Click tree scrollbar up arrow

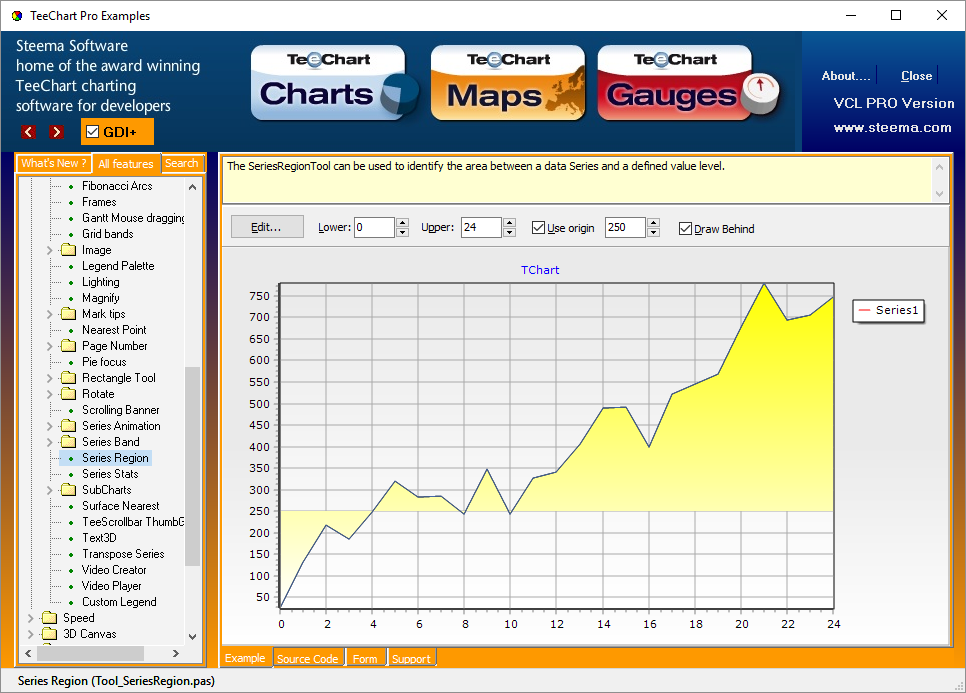coord(193,187)
